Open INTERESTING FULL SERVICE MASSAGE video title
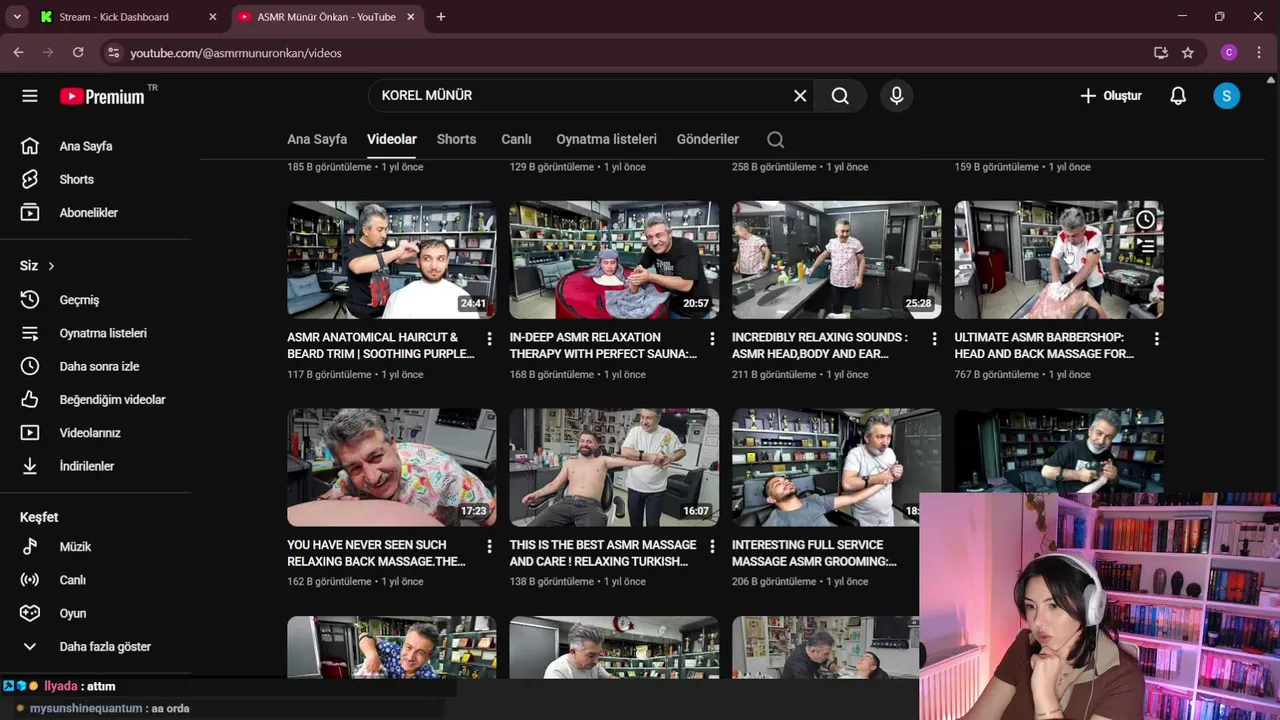Viewport: 1280px width, 720px height. pyautogui.click(x=814, y=553)
